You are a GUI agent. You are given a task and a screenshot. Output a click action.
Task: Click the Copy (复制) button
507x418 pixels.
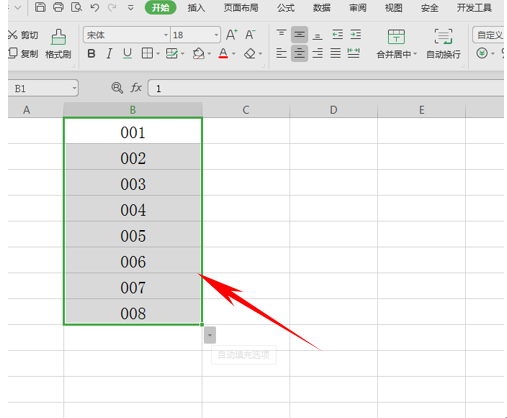pos(23,53)
